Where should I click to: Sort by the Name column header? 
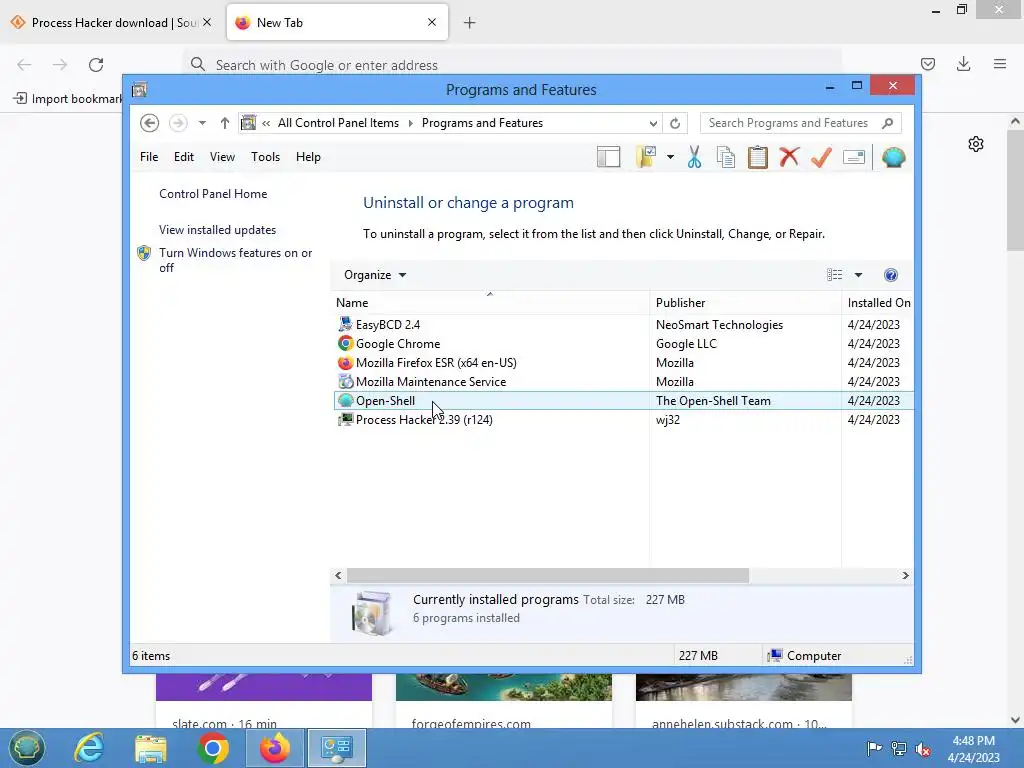(x=490, y=302)
